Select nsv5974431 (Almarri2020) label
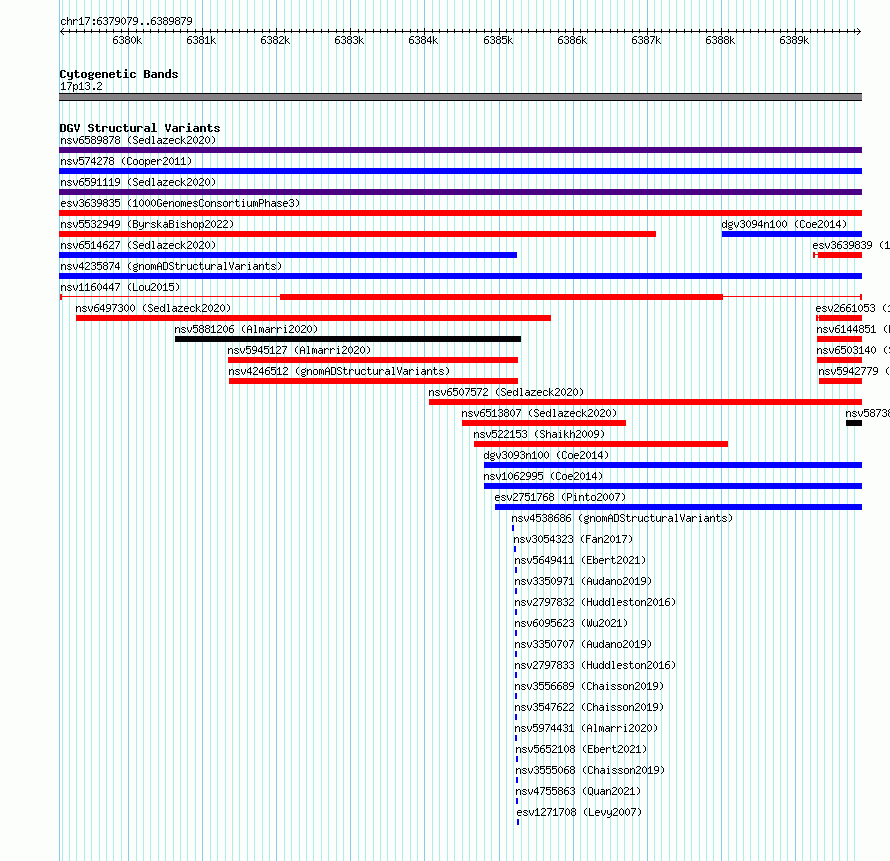Image resolution: width=890 pixels, height=861 pixels. point(586,728)
